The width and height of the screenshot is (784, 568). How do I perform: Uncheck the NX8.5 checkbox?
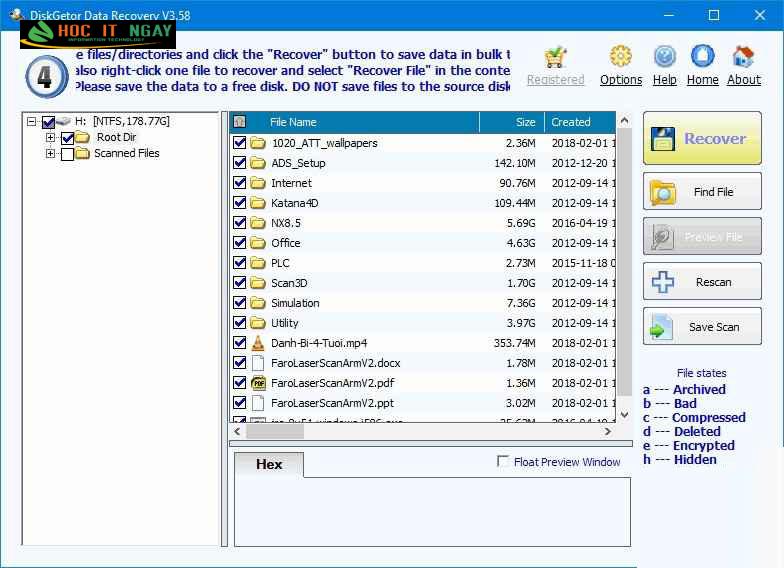click(240, 223)
